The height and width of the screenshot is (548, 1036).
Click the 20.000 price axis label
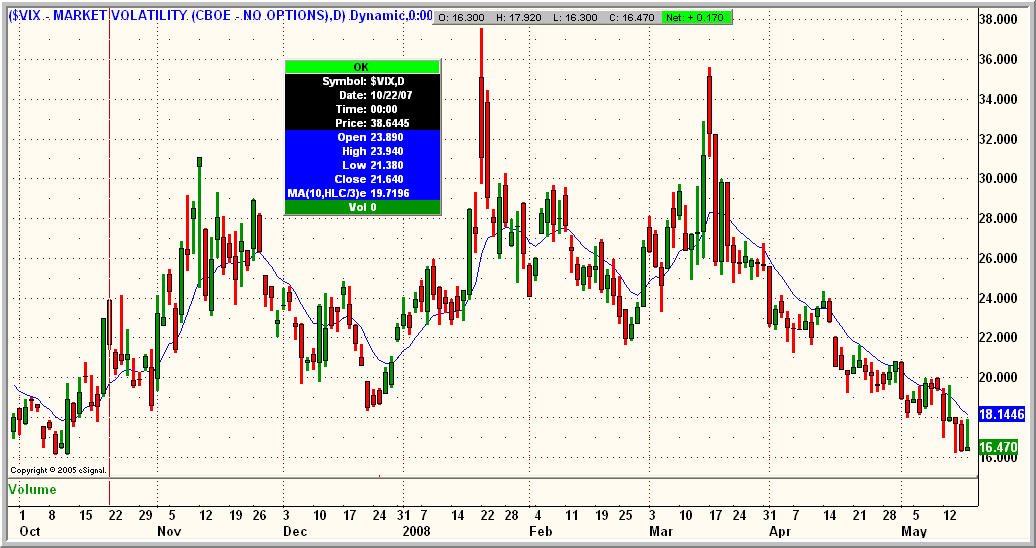tap(998, 377)
